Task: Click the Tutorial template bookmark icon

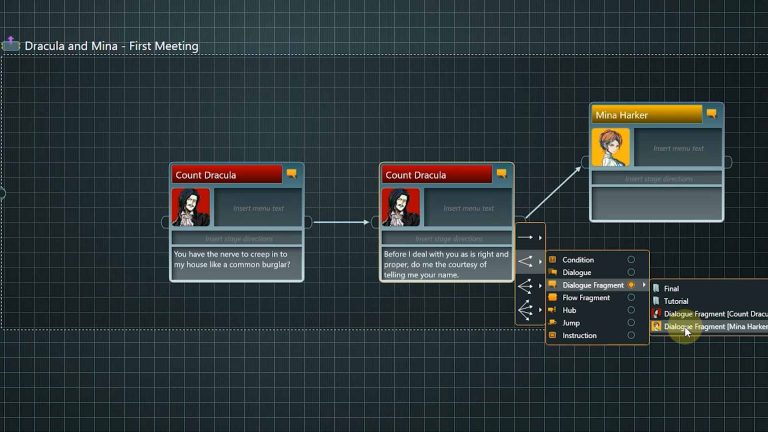Action: point(656,301)
